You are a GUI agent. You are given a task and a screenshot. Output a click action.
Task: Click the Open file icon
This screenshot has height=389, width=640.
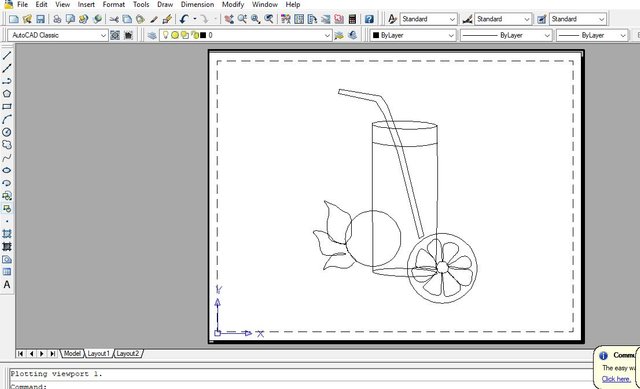[x=27, y=19]
